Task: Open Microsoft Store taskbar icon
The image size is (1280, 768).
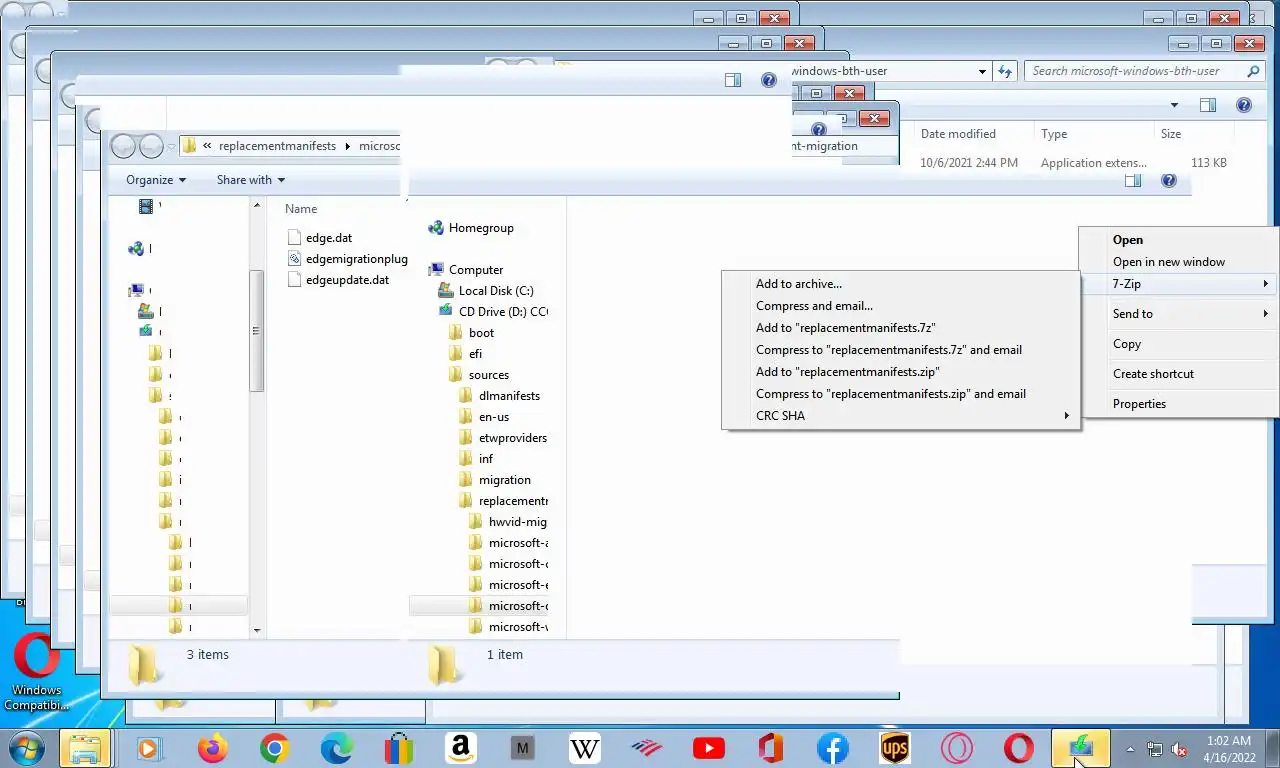Action: 398,748
